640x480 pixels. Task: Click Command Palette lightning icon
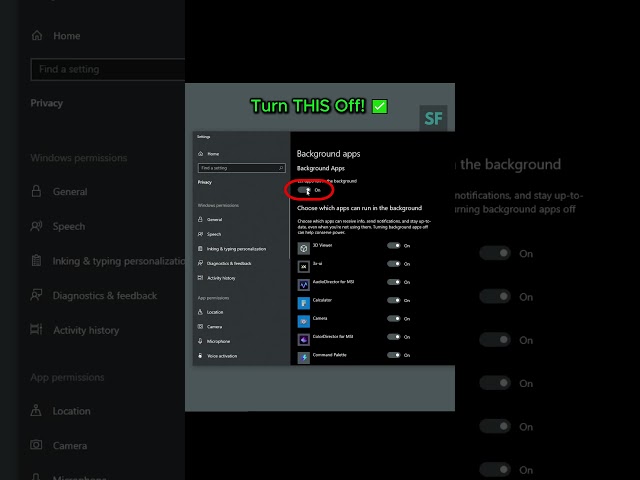[304, 358]
